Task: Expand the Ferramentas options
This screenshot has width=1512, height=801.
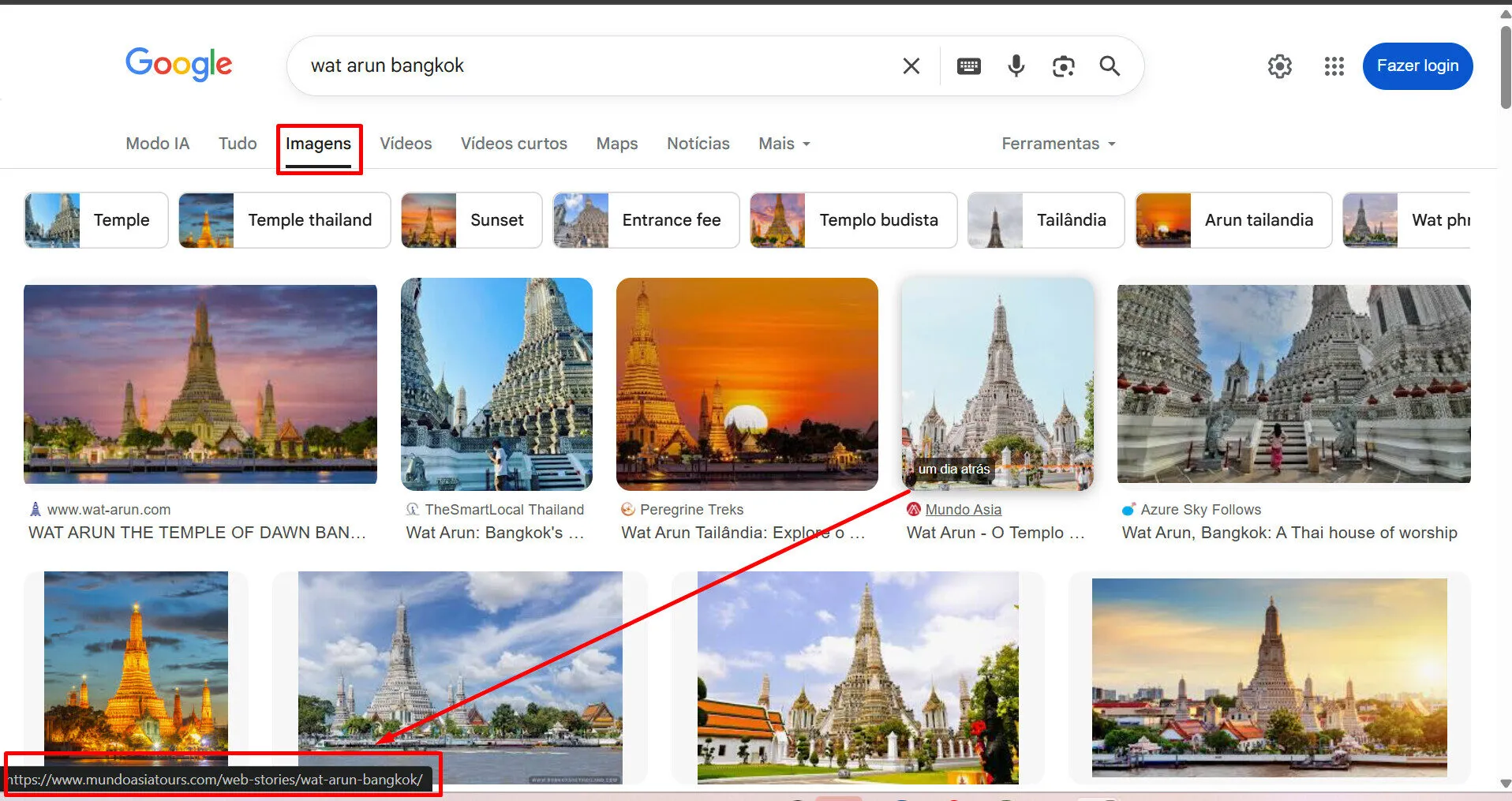Action: [1057, 143]
